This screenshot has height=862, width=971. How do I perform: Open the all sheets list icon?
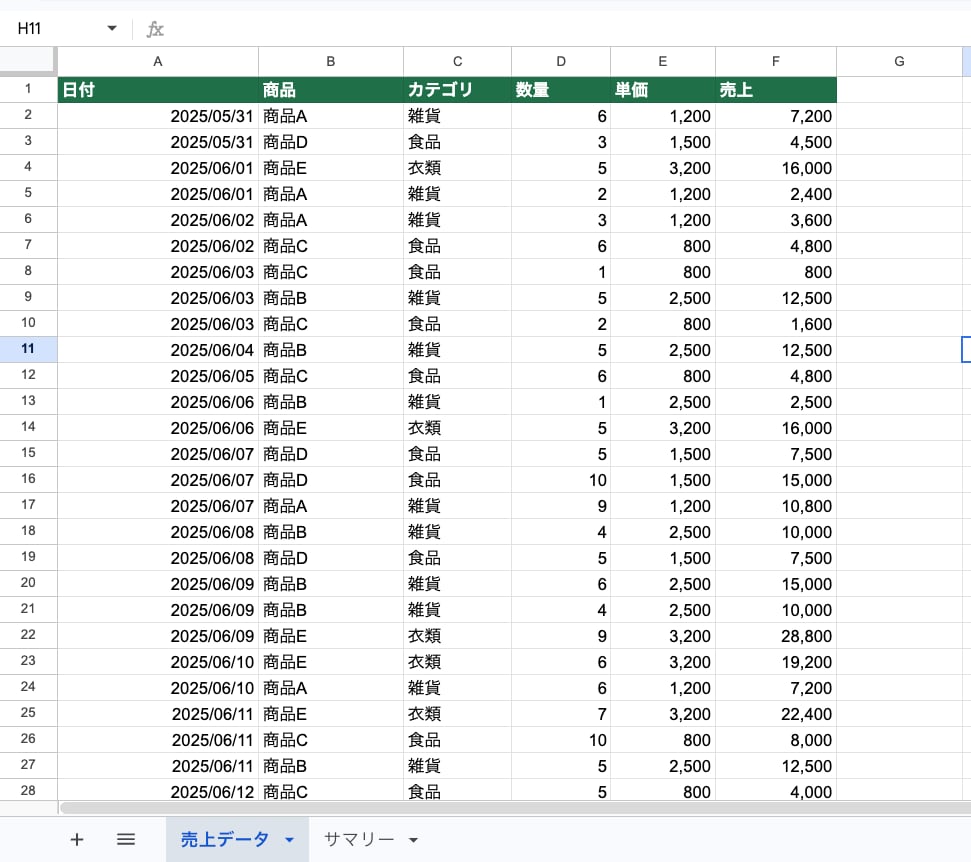[126, 839]
